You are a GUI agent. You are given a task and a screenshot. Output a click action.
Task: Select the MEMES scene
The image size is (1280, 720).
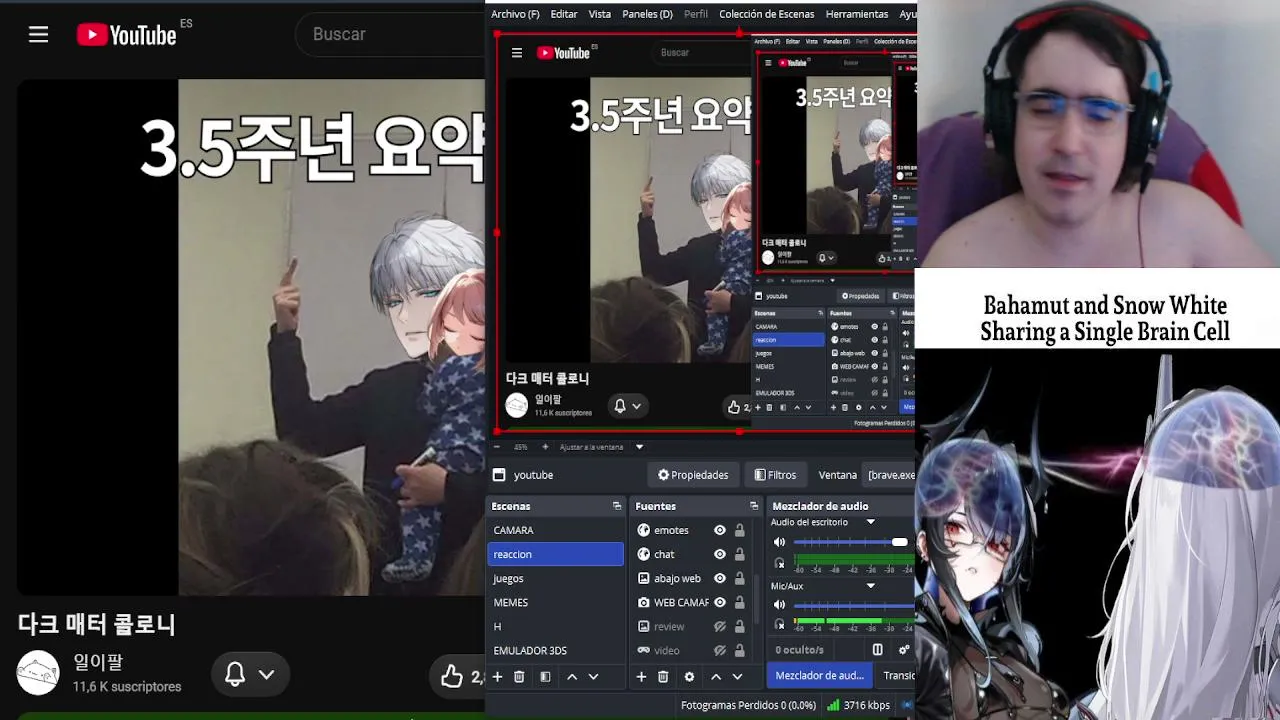(555, 602)
